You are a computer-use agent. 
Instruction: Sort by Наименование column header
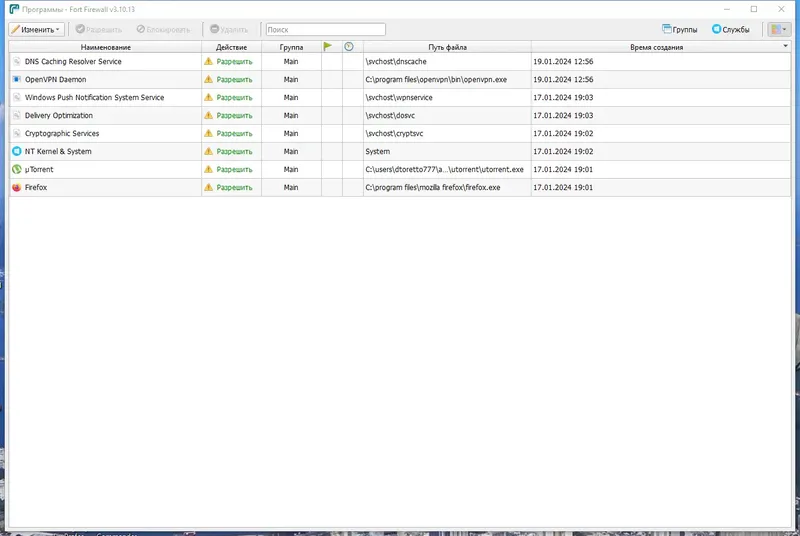click(x=106, y=47)
